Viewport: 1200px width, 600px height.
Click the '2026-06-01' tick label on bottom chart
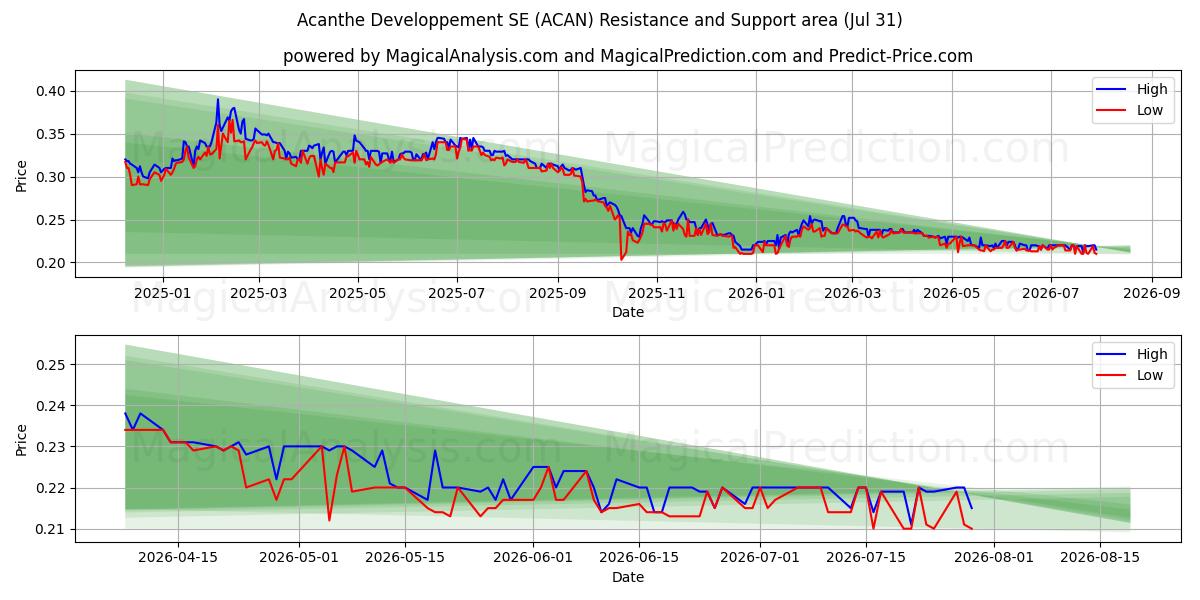point(534,559)
